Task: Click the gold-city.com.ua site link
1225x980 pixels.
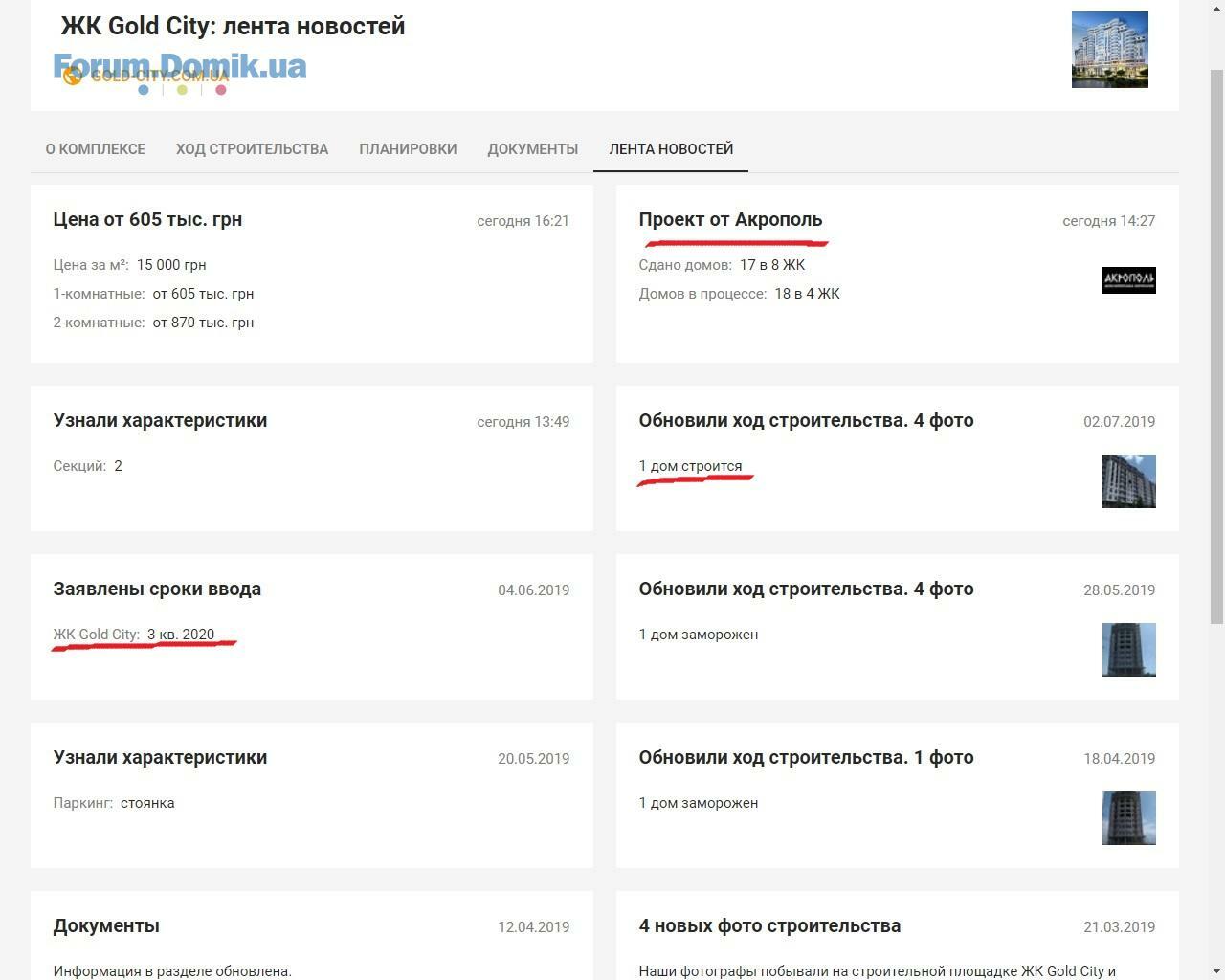Action: click(160, 76)
